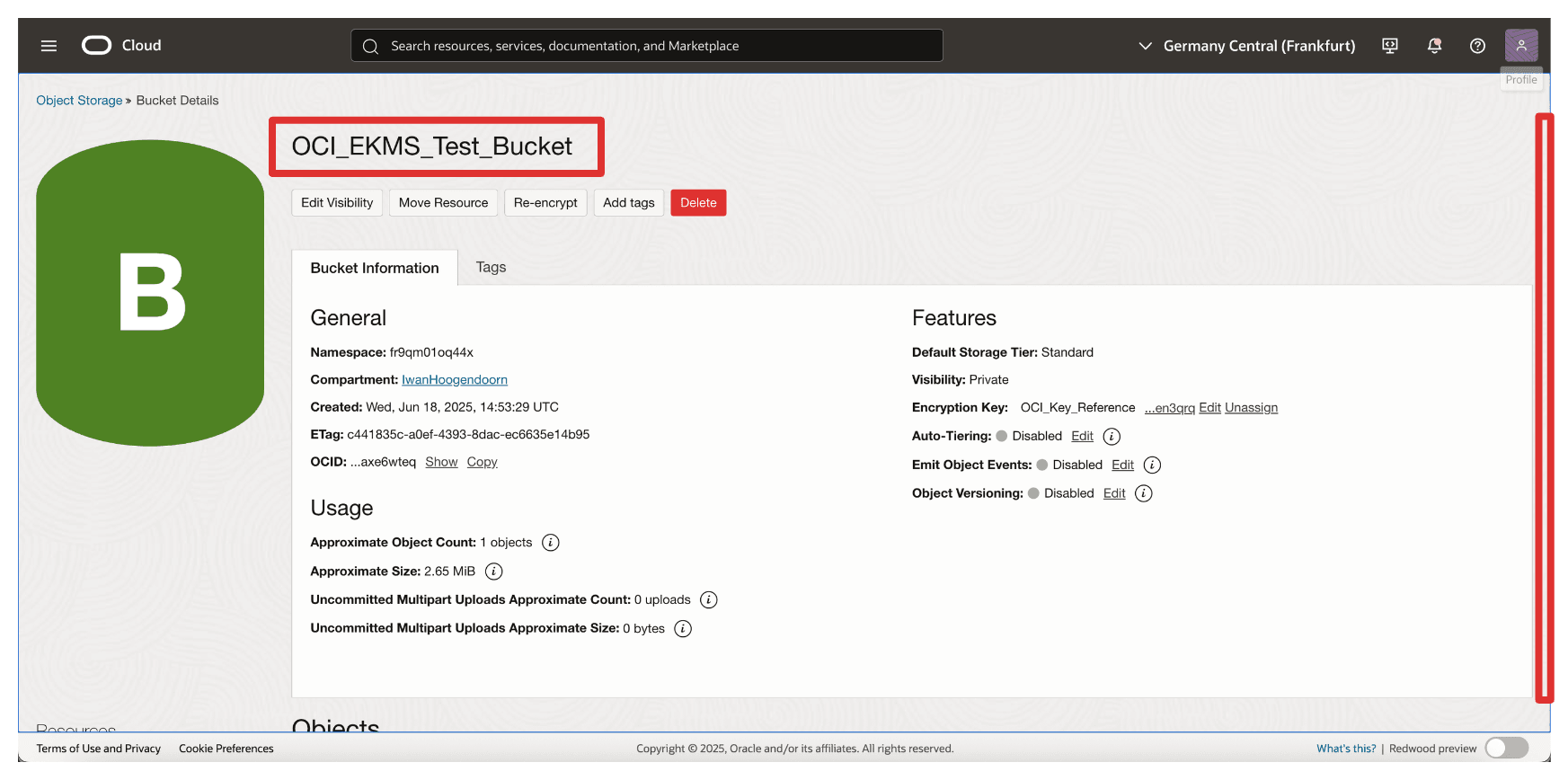Show info for Approximate Object Count
Image resolution: width=1568 pixels, height=780 pixels.
point(551,543)
